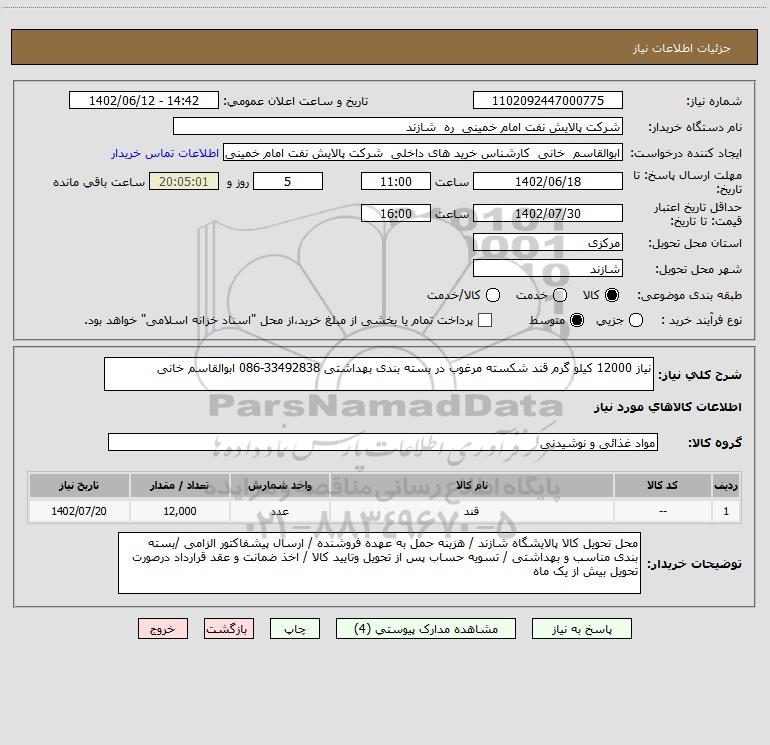Click the قند item name cell
Screen dimensions: 770x745
click(x=471, y=511)
